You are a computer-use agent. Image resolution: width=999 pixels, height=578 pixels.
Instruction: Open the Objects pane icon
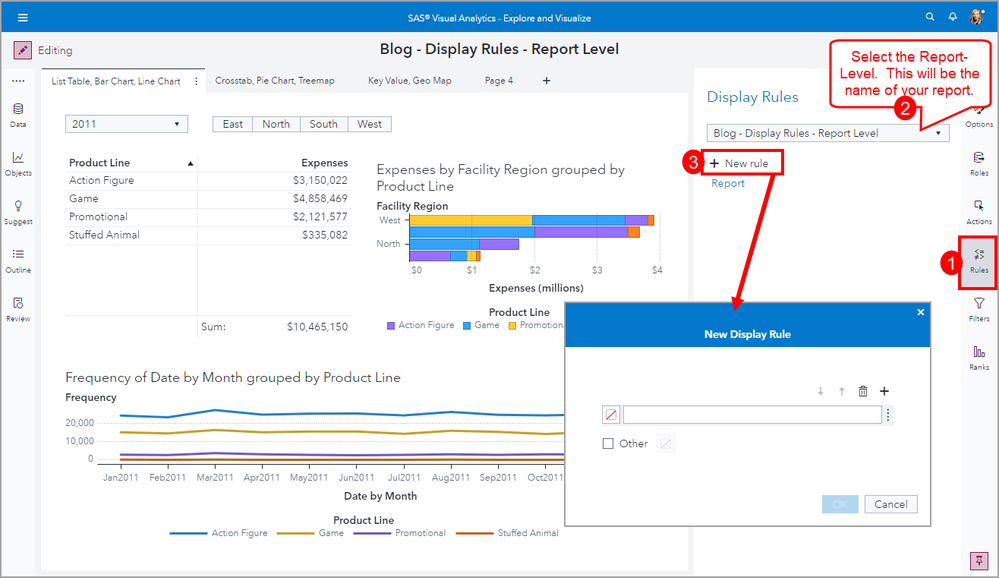18,162
